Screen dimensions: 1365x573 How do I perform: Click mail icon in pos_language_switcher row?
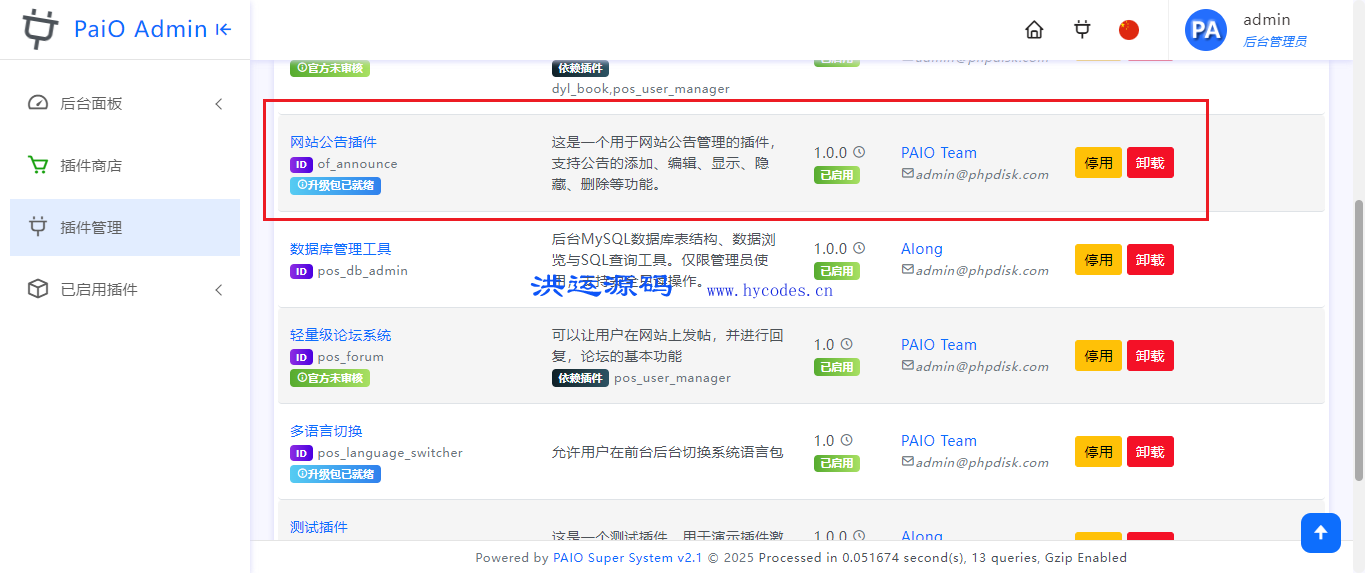908,462
